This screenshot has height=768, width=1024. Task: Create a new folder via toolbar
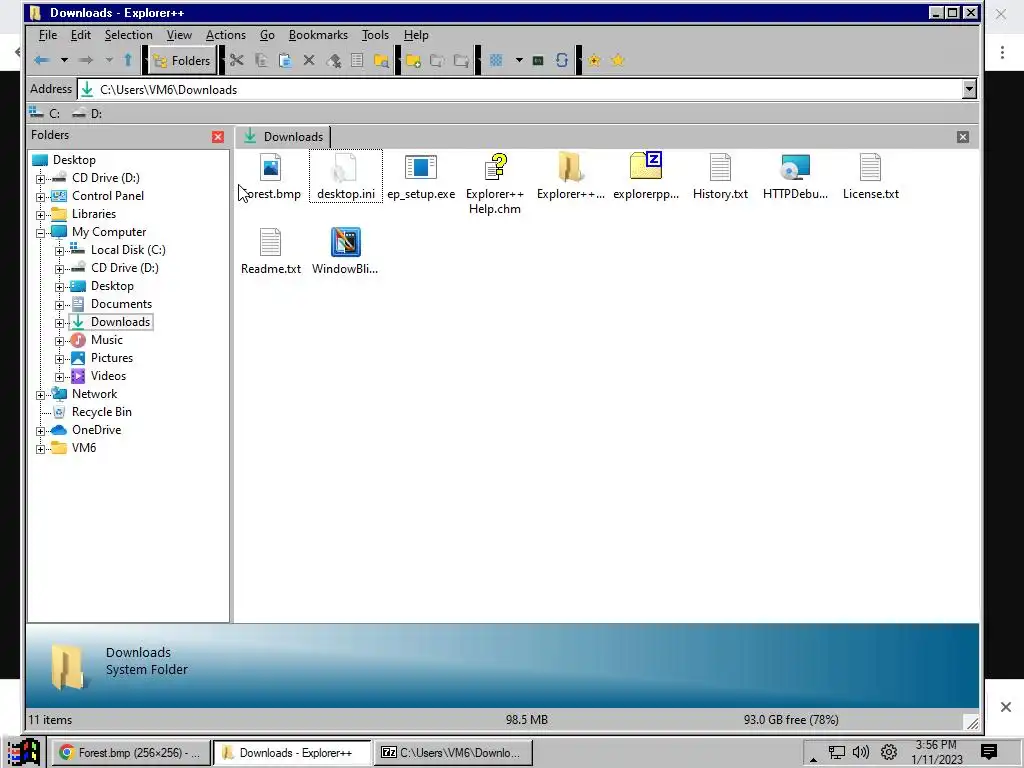tap(413, 61)
